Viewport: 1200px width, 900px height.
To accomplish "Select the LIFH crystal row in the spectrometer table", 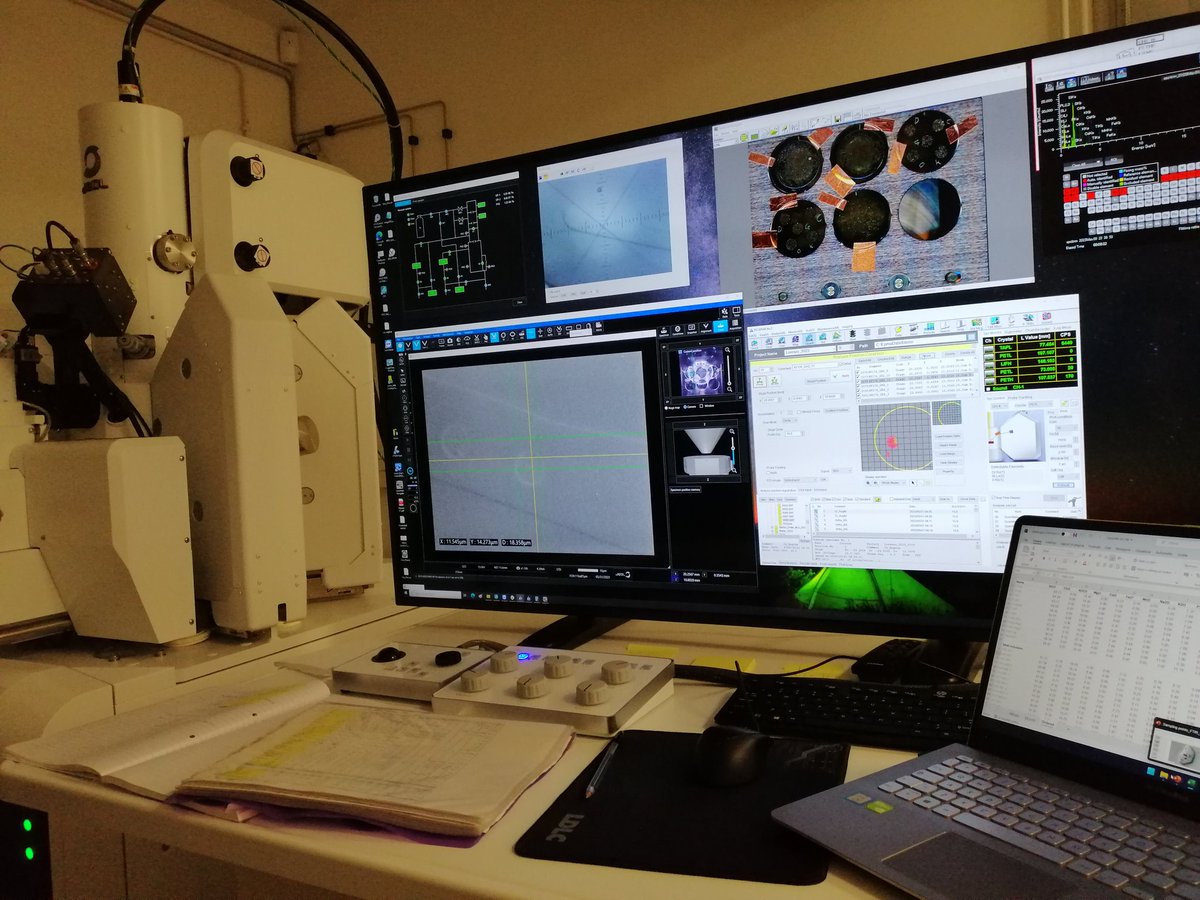I will (1029, 364).
